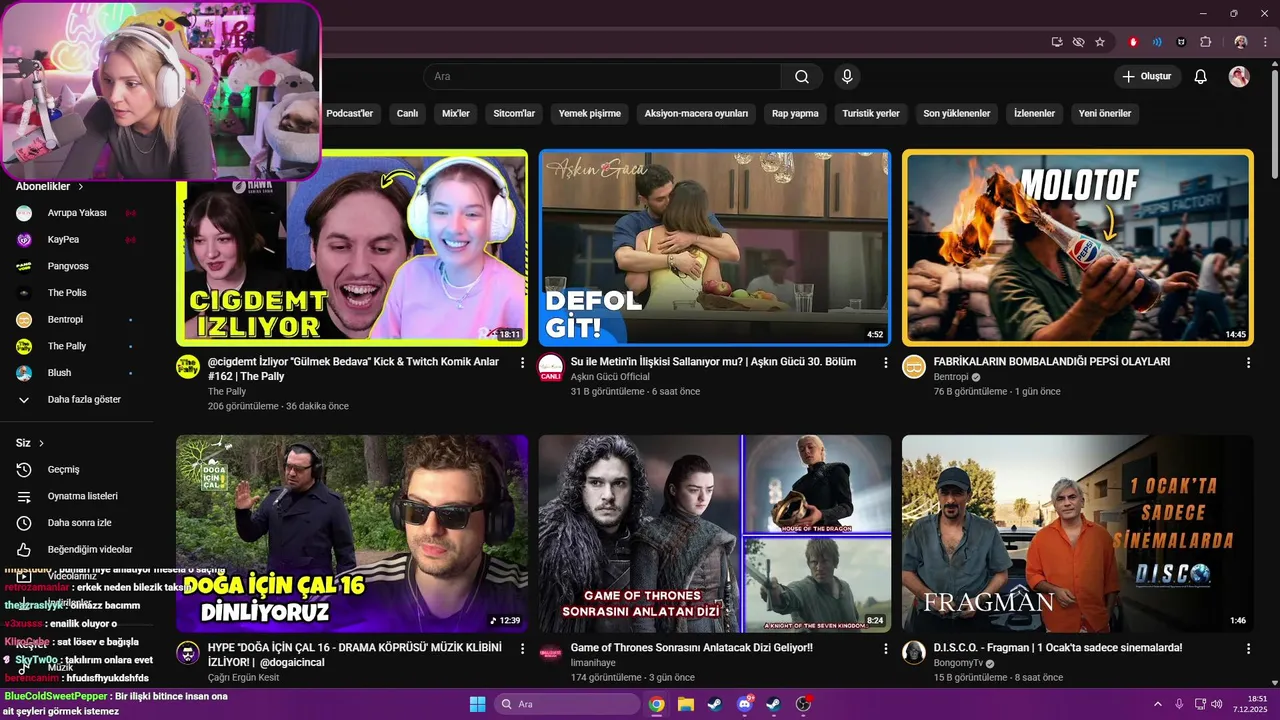The height and width of the screenshot is (720, 1280).
Task: Expand the Abonelikler section arrow
Action: [x=80, y=187]
